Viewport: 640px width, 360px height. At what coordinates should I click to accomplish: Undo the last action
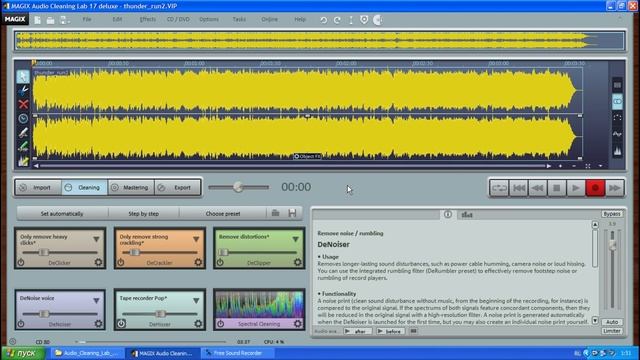(323, 20)
